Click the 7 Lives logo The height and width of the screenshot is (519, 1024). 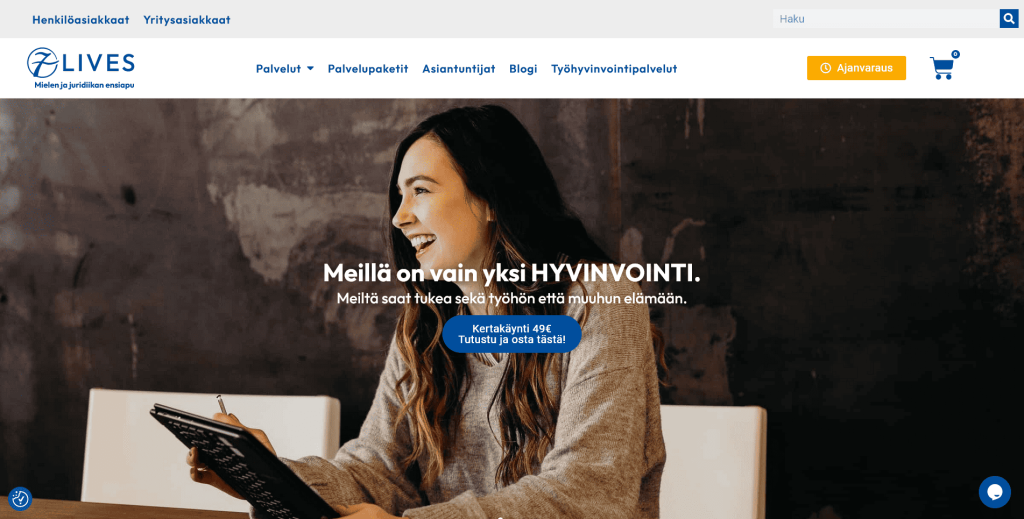click(x=81, y=68)
